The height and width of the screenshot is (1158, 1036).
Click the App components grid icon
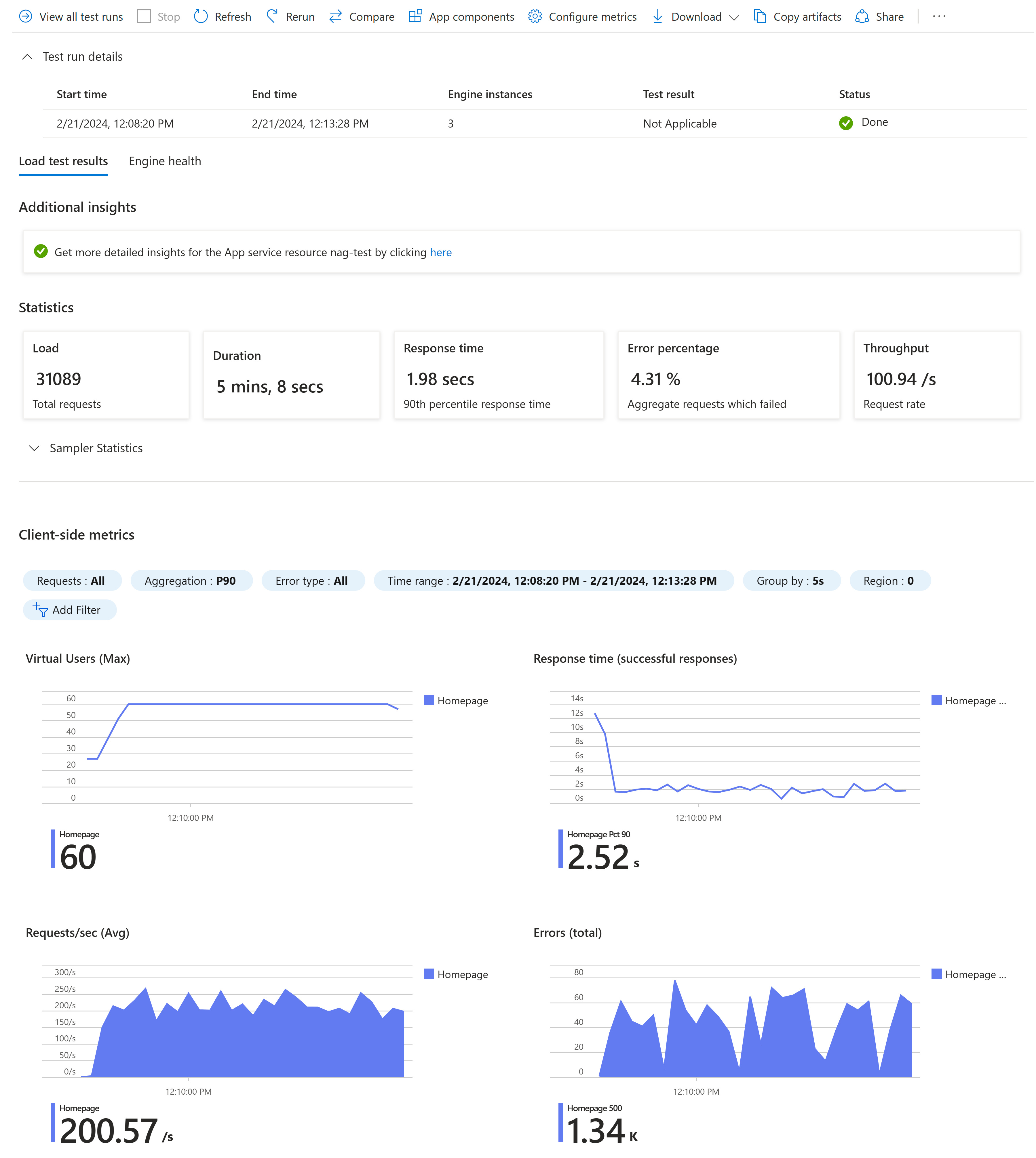pyautogui.click(x=416, y=16)
